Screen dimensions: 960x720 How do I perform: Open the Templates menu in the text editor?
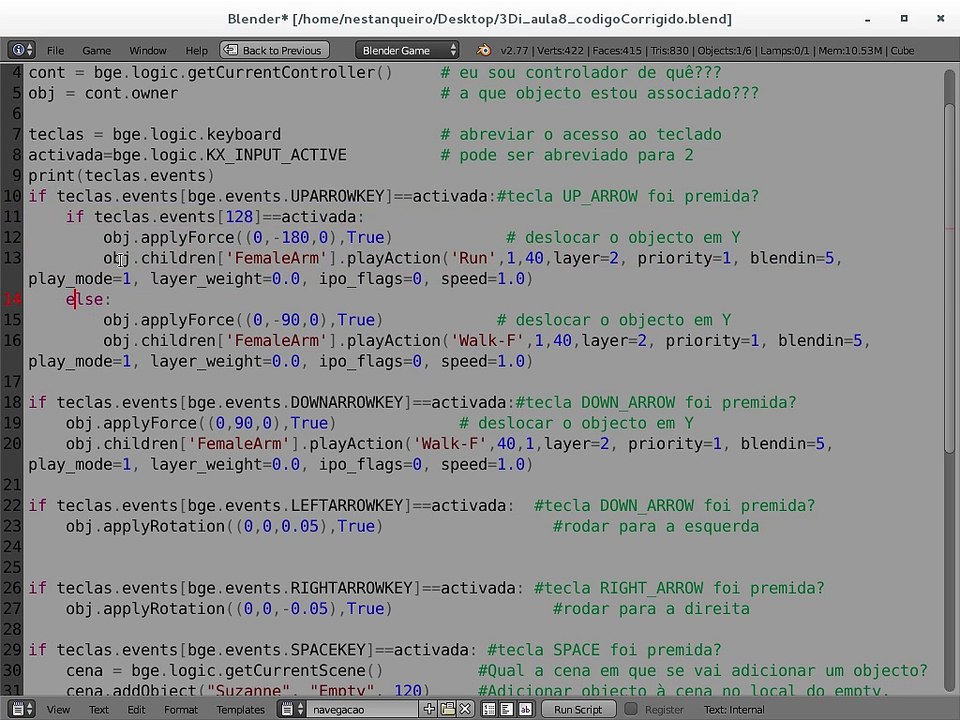tap(240, 710)
